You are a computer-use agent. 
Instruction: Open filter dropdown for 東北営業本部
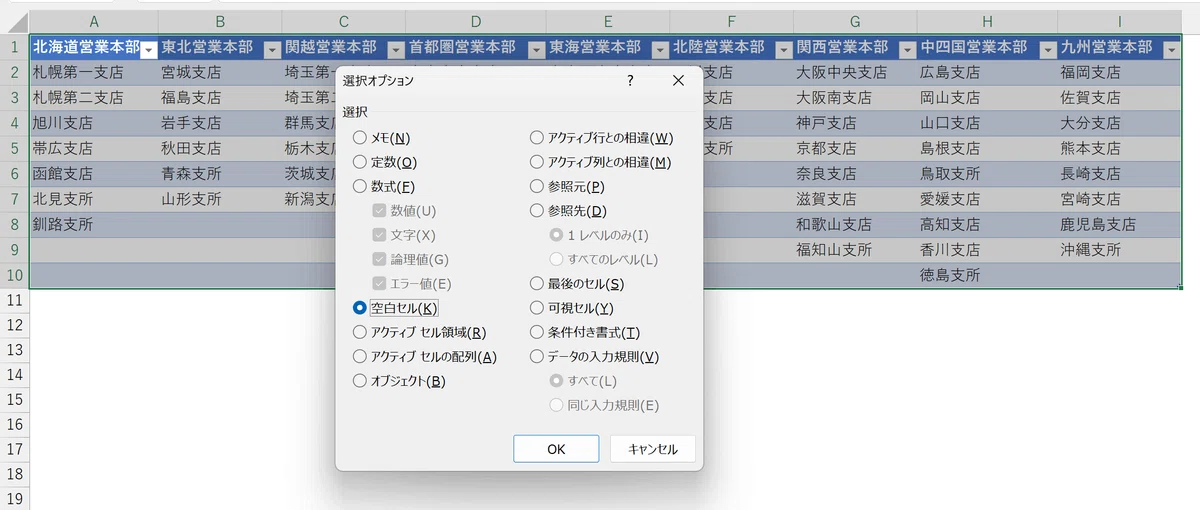tap(272, 48)
